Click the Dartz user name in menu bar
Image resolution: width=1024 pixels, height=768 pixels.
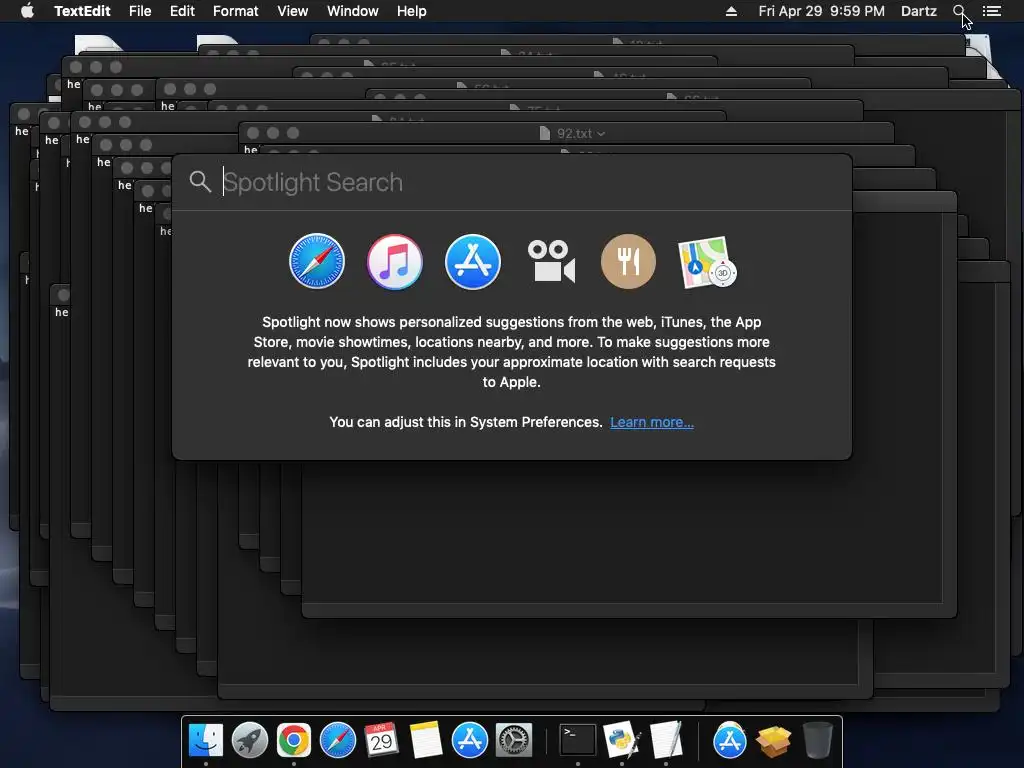[919, 11]
